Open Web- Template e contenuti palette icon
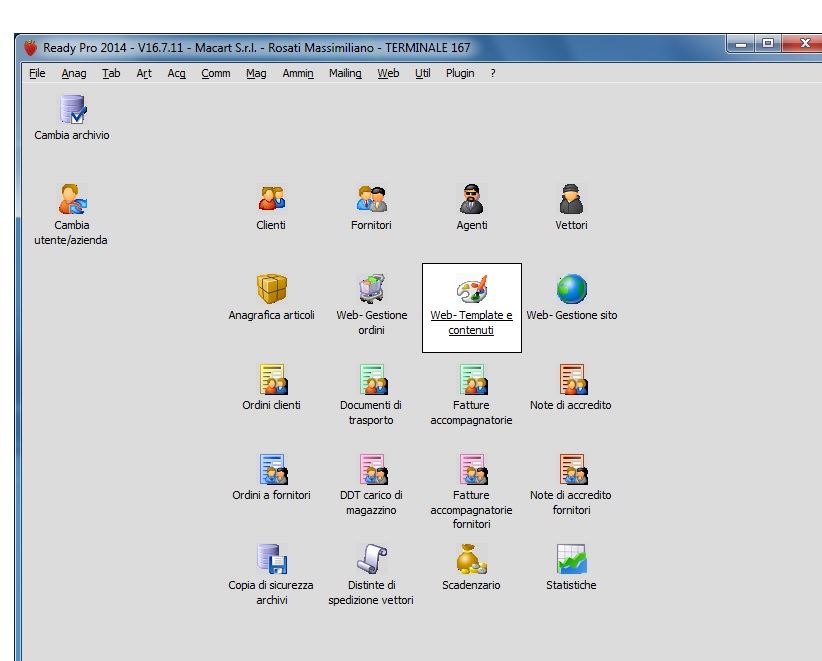This screenshot has height=661, width=822. click(x=472, y=289)
